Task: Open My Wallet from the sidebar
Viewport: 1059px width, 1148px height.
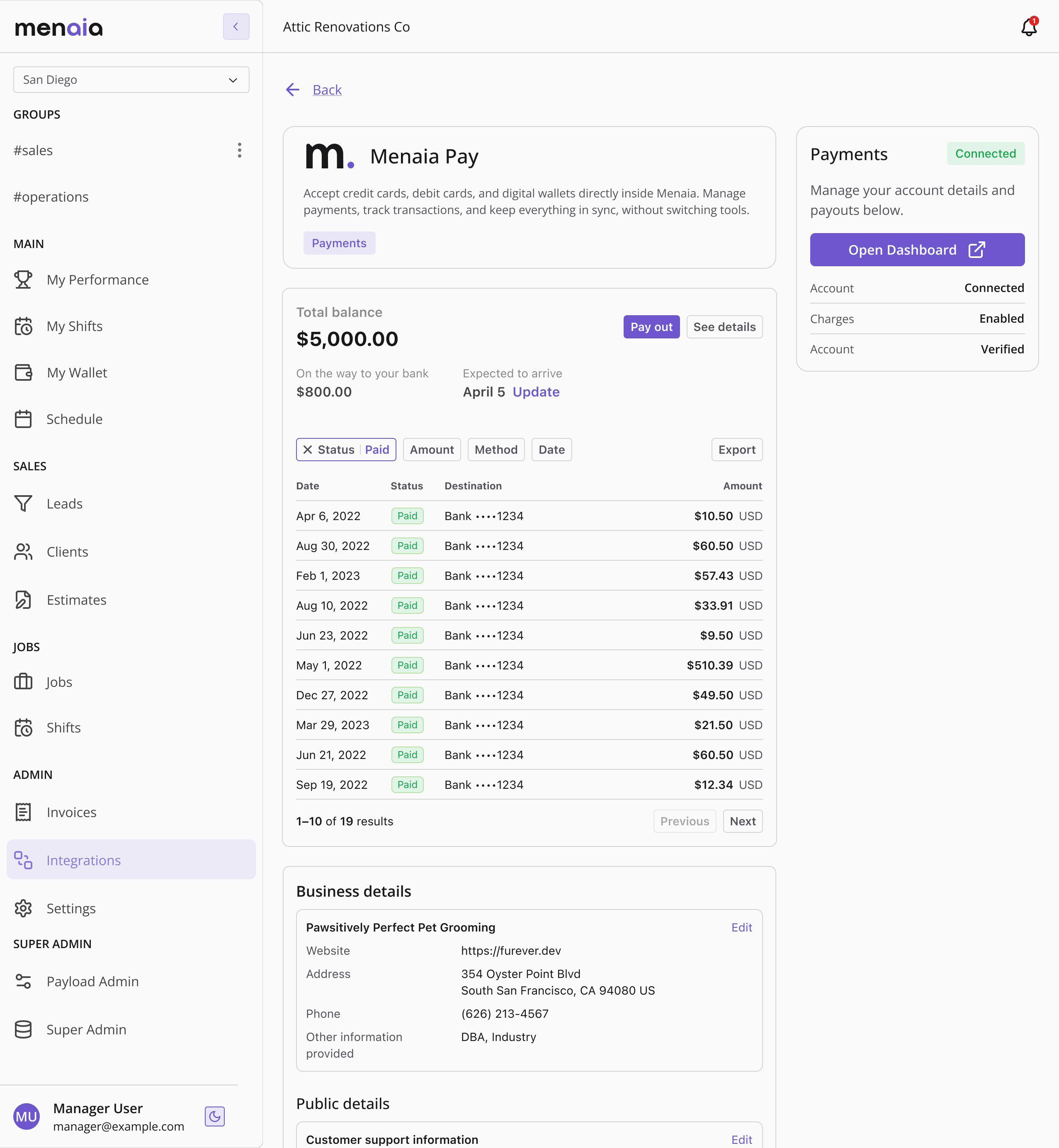Action: [77, 372]
